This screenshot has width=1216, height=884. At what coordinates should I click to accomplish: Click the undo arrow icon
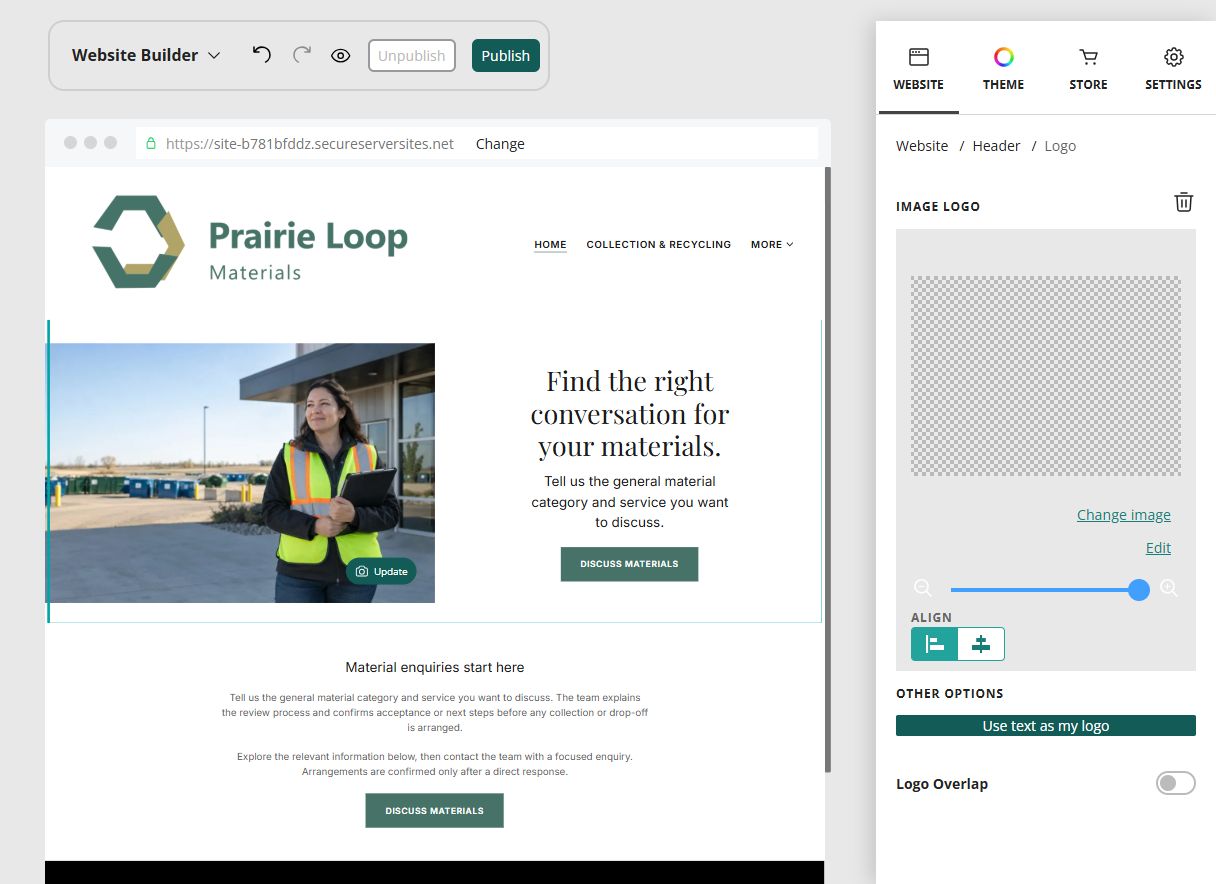(262, 55)
